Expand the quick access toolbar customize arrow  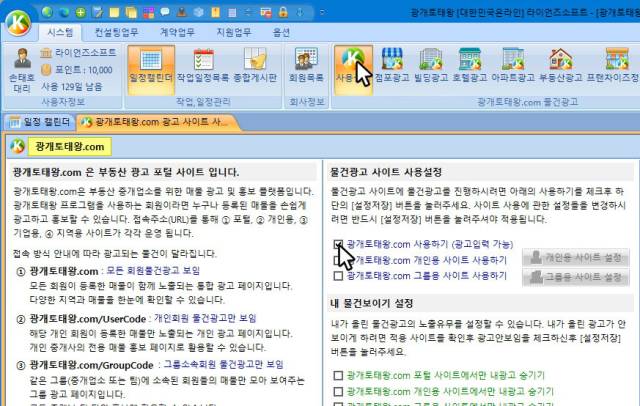[322, 13]
